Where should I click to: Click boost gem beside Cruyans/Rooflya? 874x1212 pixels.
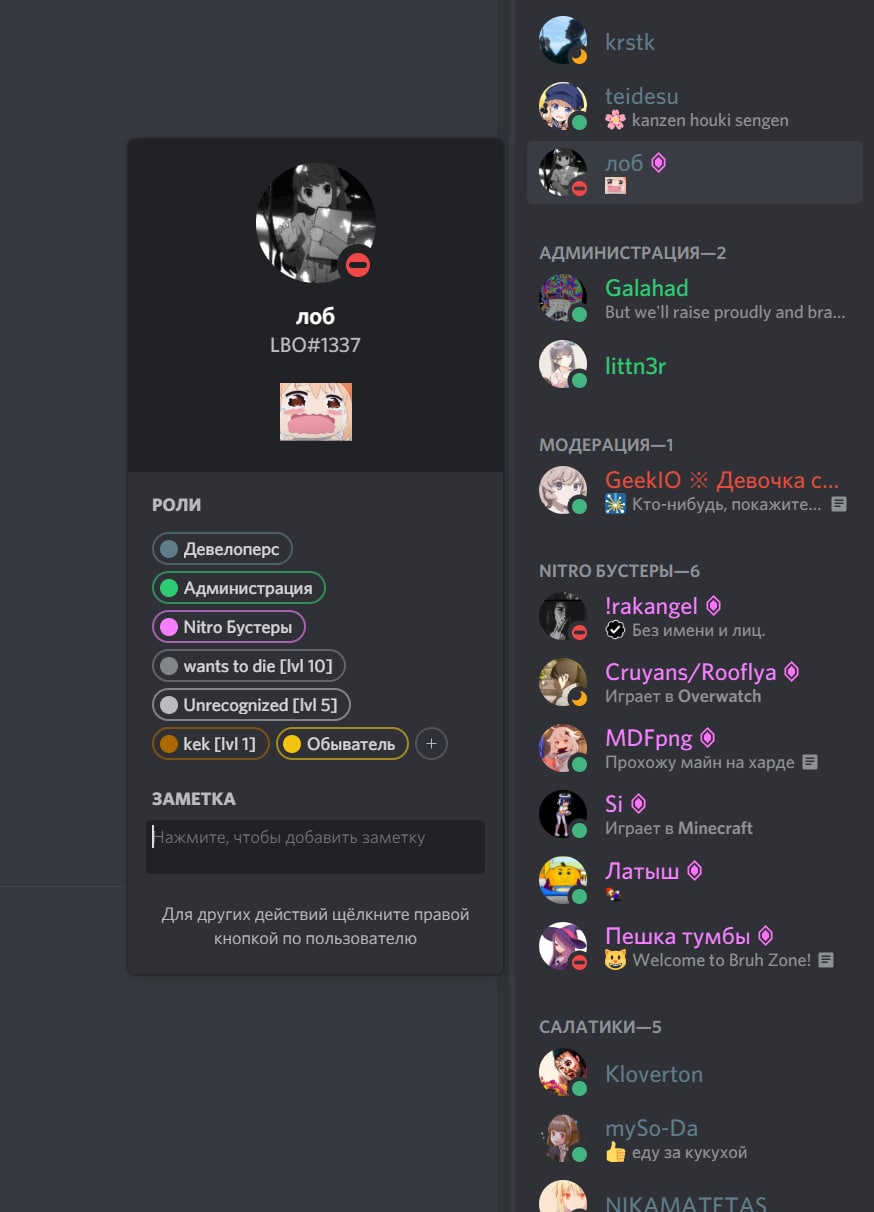click(791, 672)
